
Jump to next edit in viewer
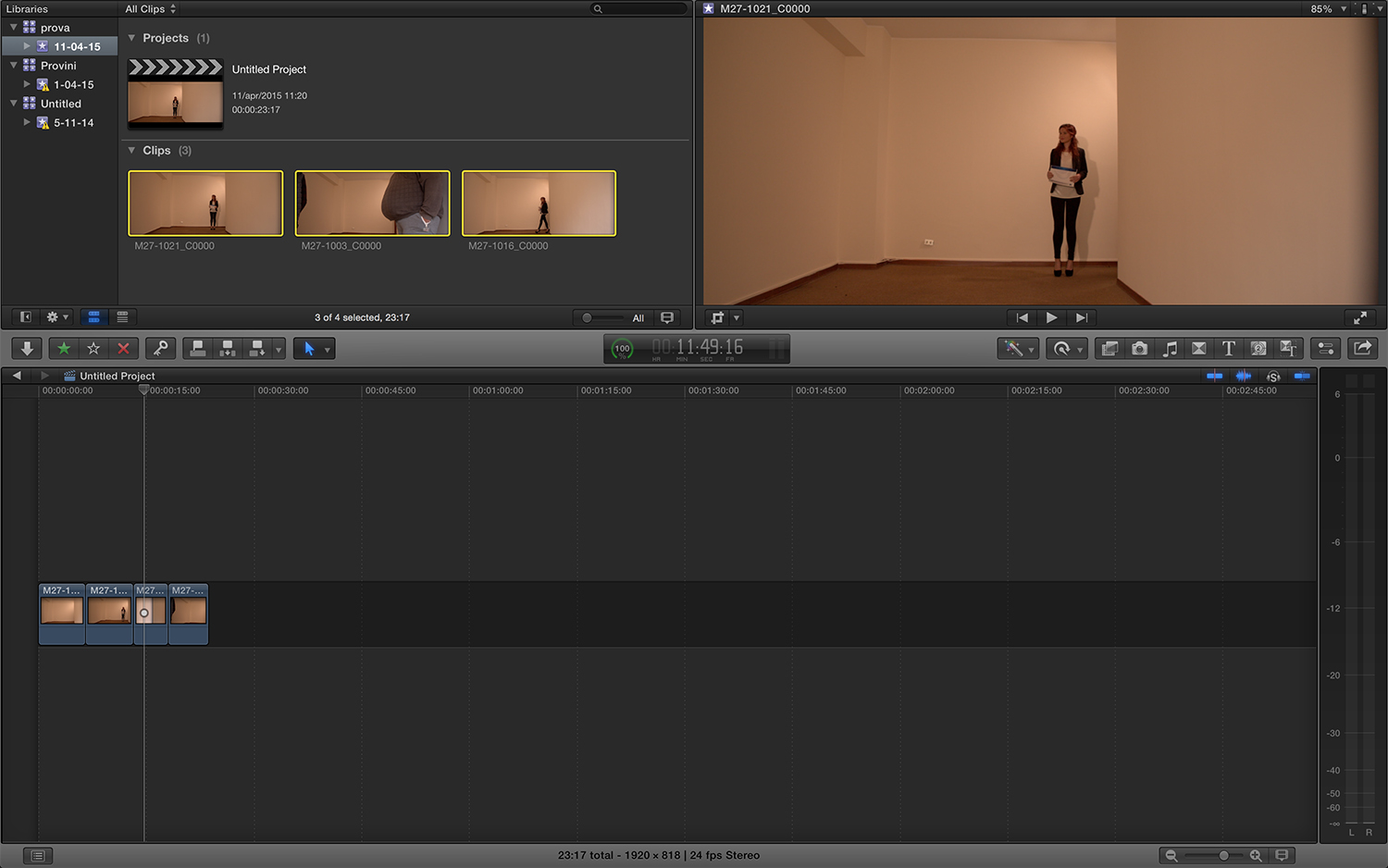coord(1081,317)
